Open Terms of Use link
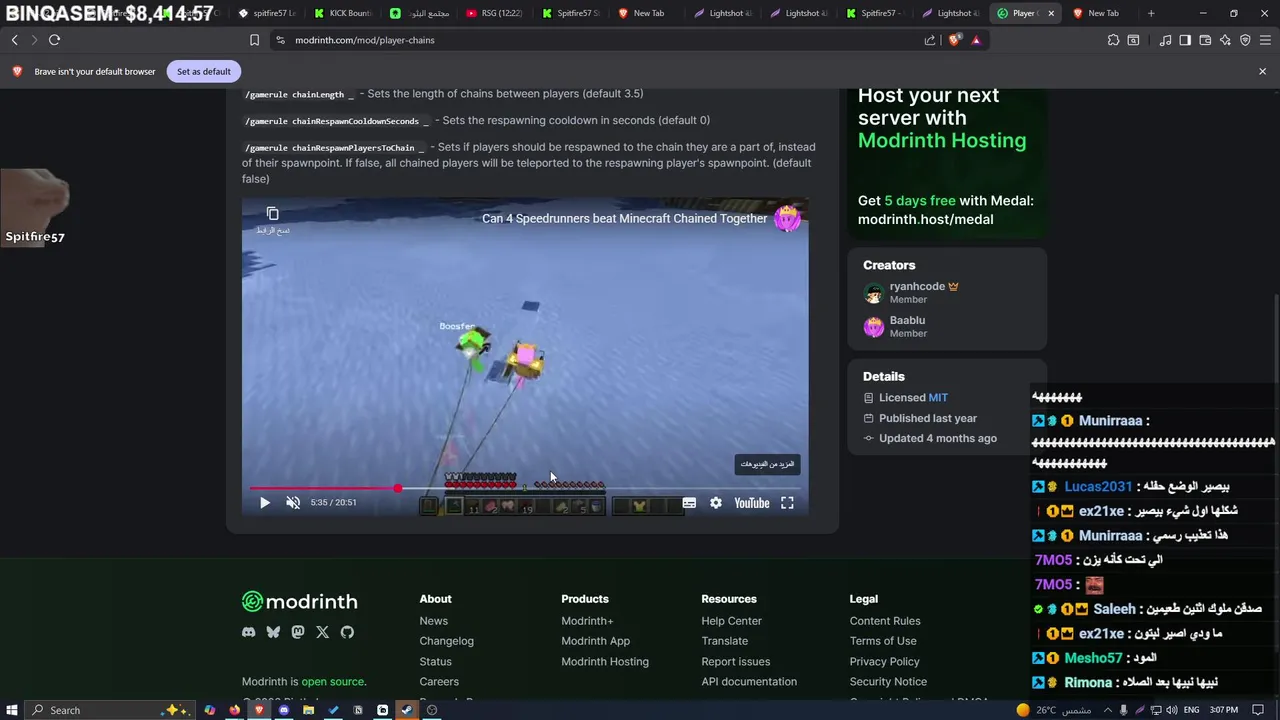 (x=883, y=641)
